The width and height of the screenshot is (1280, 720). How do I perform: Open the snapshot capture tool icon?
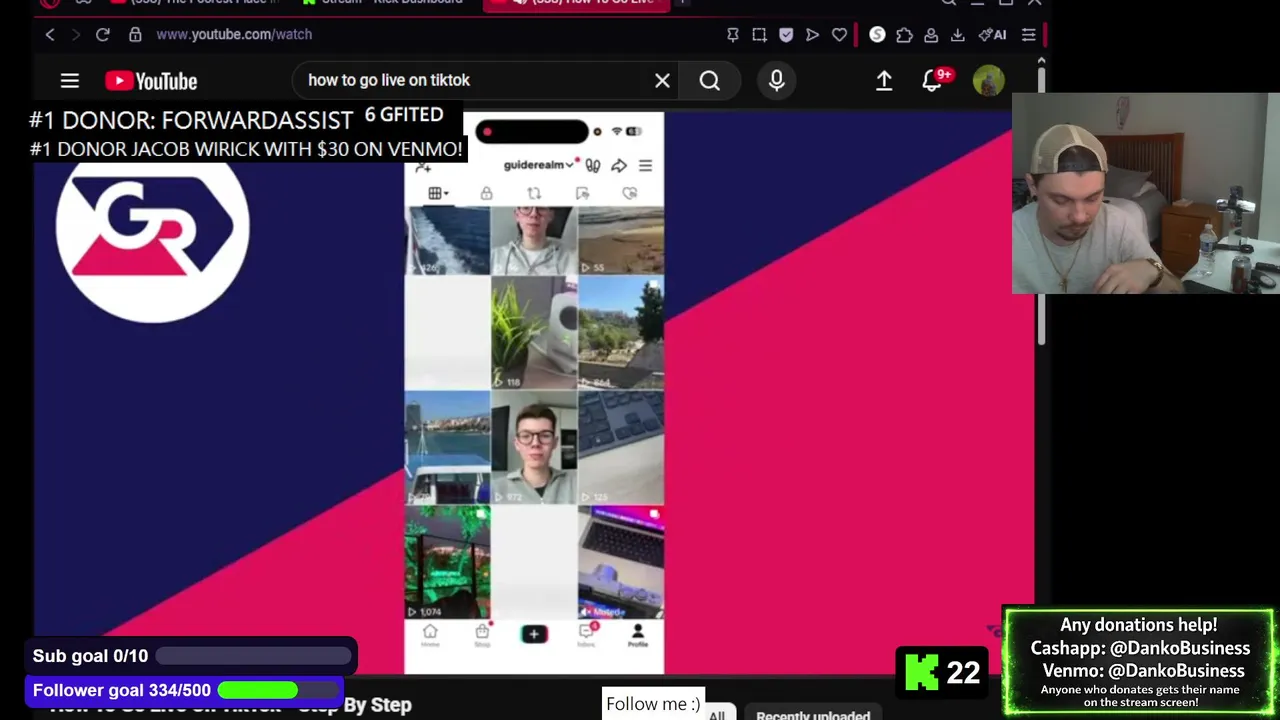click(x=759, y=34)
